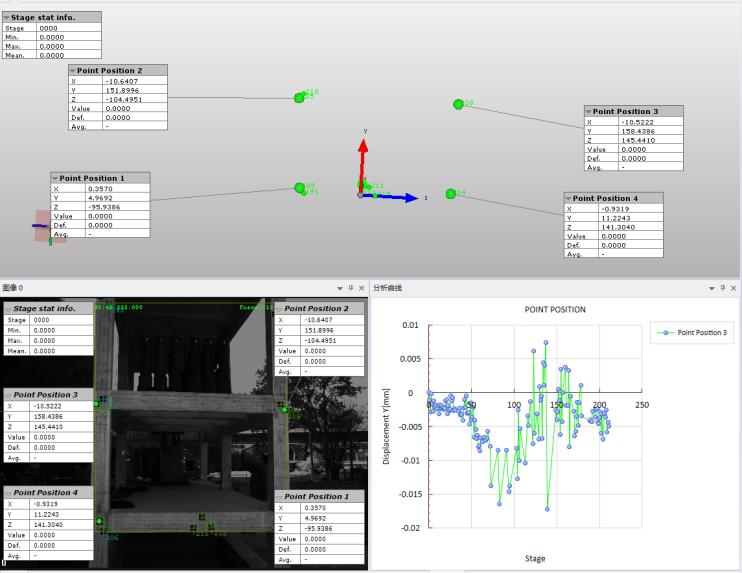This screenshot has width=742, height=573.
Task: Select the green point marker linked to Point Position 4
Action: 451,193
